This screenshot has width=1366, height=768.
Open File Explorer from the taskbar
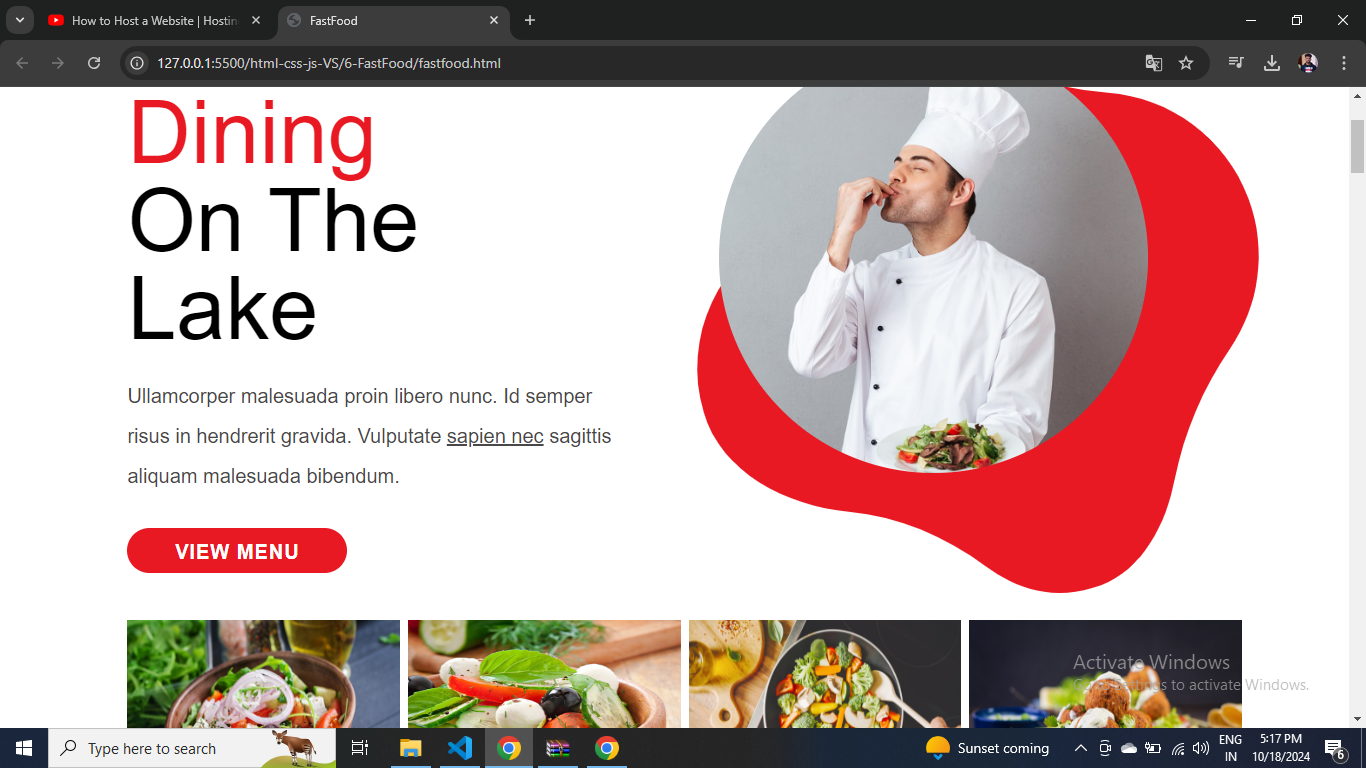[x=411, y=748]
